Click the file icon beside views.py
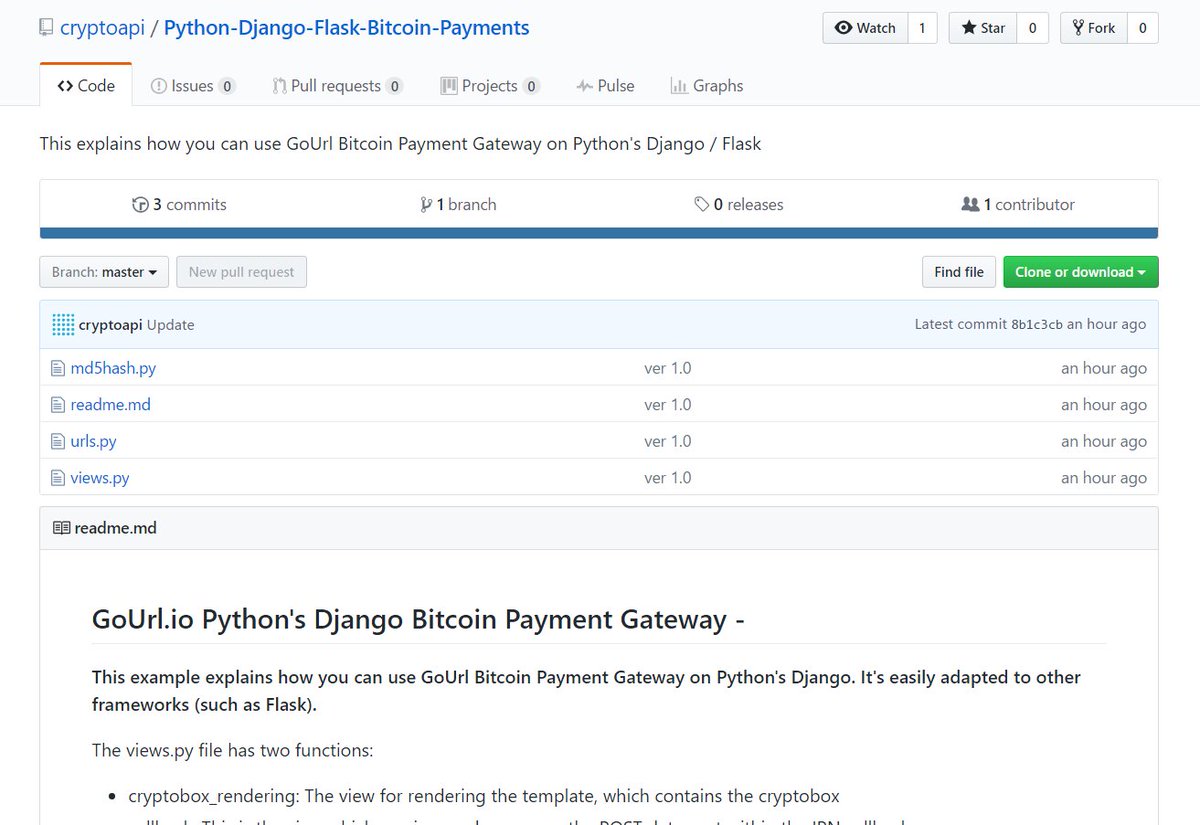The width and height of the screenshot is (1200, 825). tap(58, 478)
